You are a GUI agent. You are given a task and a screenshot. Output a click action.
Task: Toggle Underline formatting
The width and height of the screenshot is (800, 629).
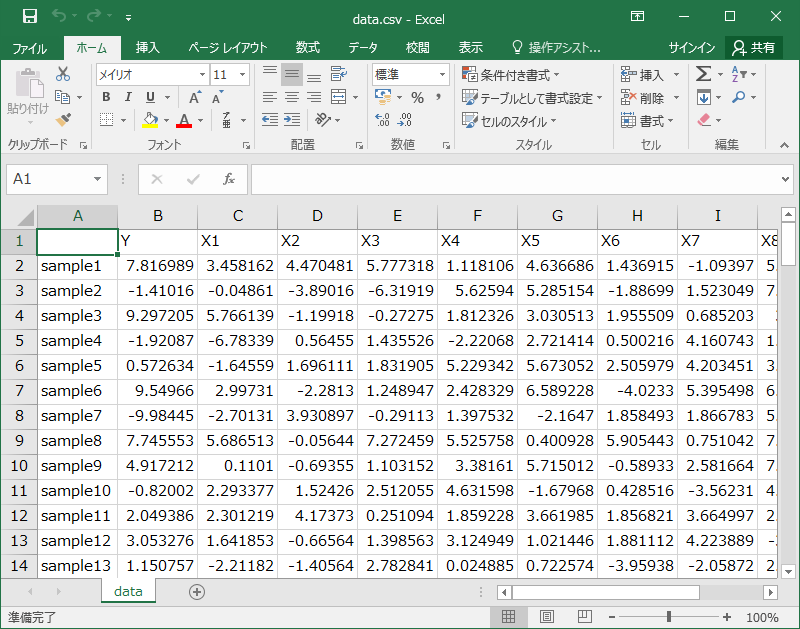point(150,97)
